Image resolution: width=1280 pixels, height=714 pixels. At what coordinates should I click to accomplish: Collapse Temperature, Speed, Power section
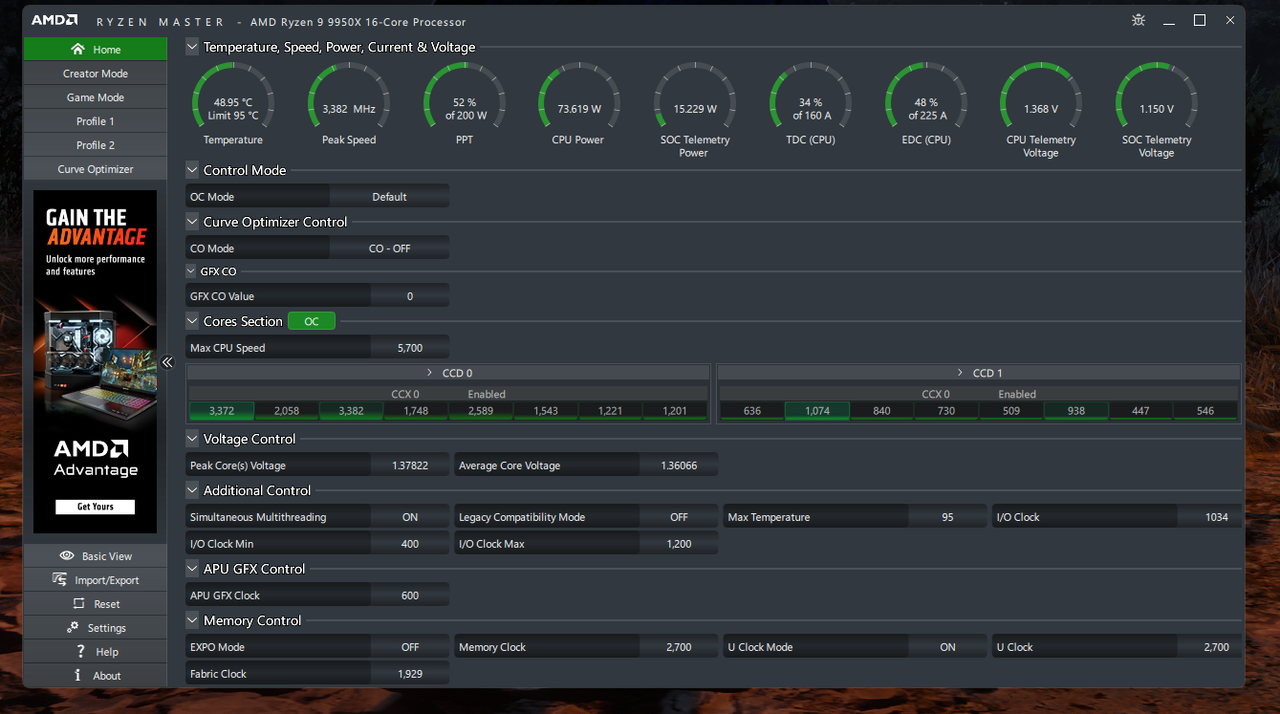pos(192,46)
